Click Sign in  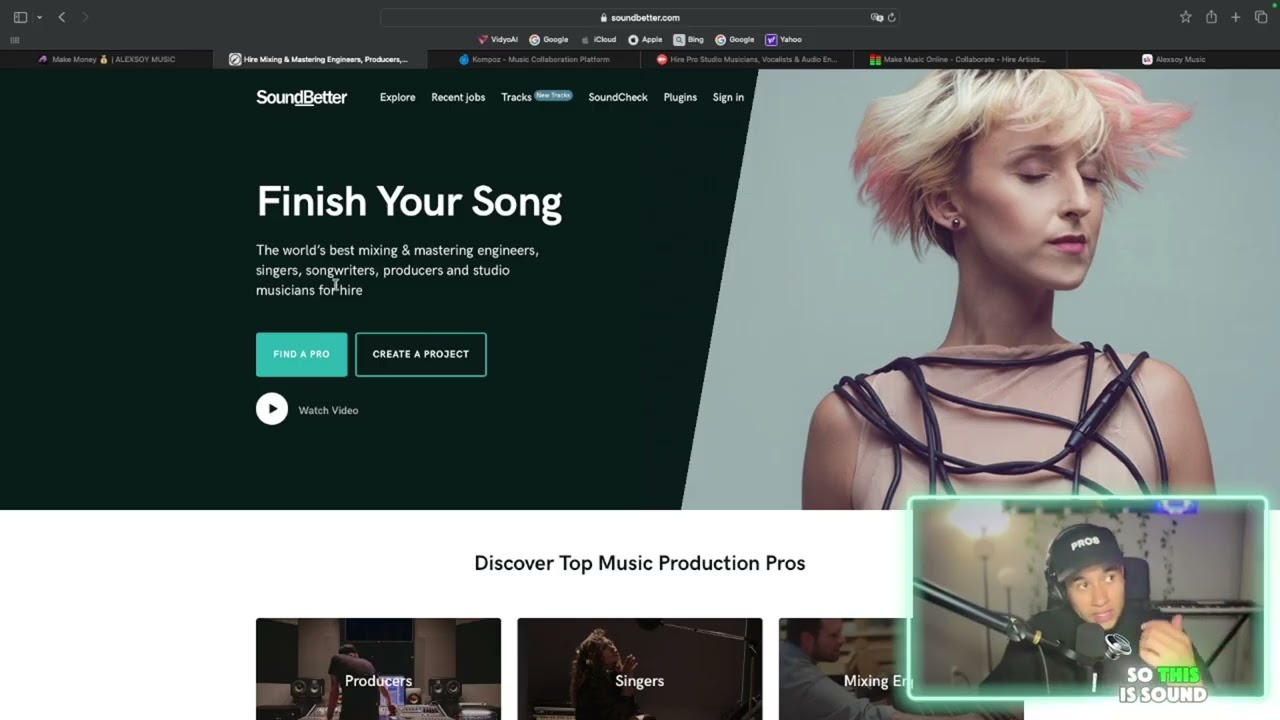728,97
